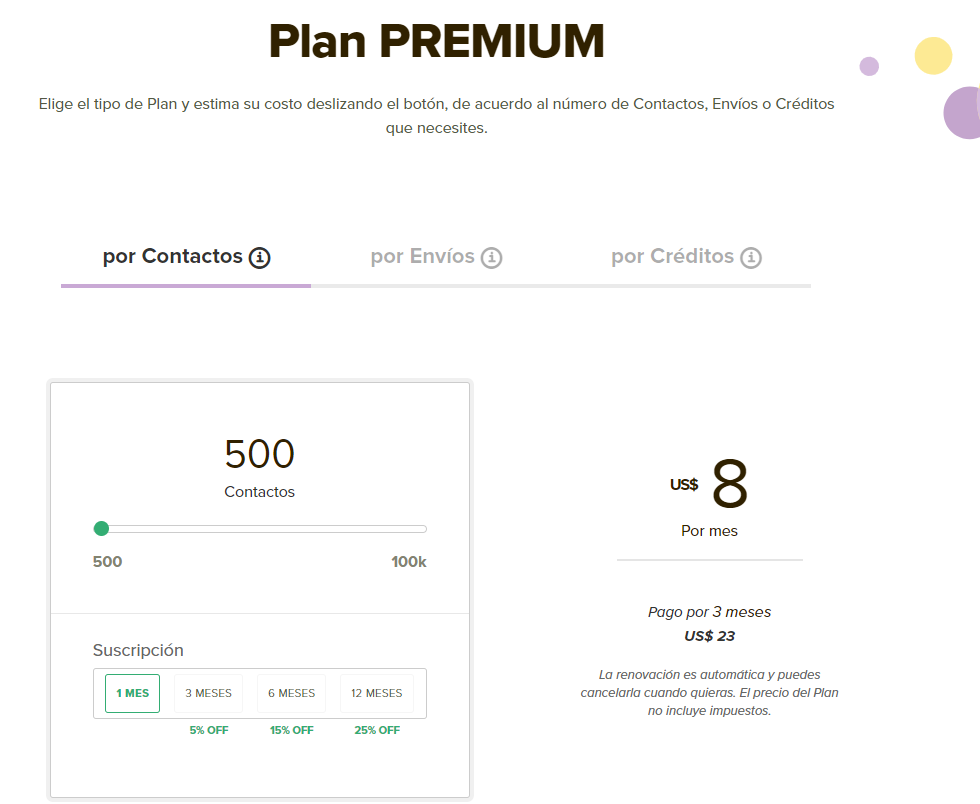Choose the 6 MESES subscription option
Screen dimensions: 980x804
coord(291,693)
